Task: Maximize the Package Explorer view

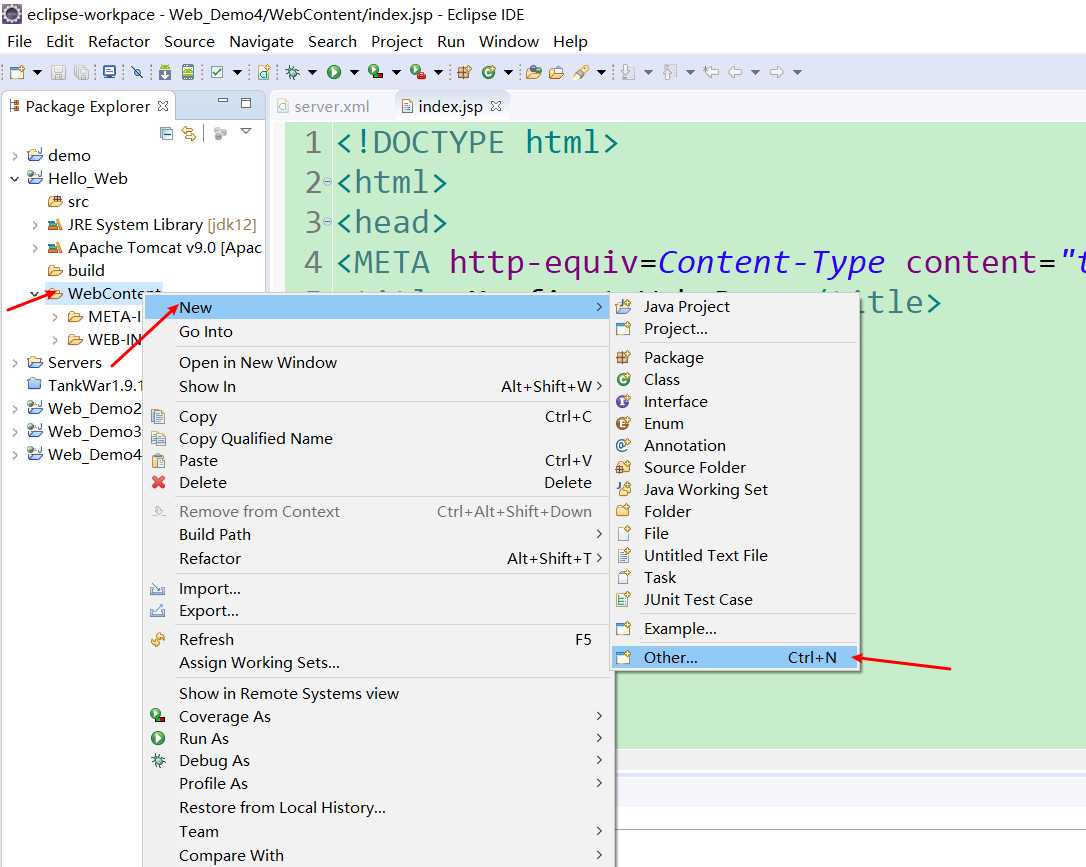Action: coord(246,103)
